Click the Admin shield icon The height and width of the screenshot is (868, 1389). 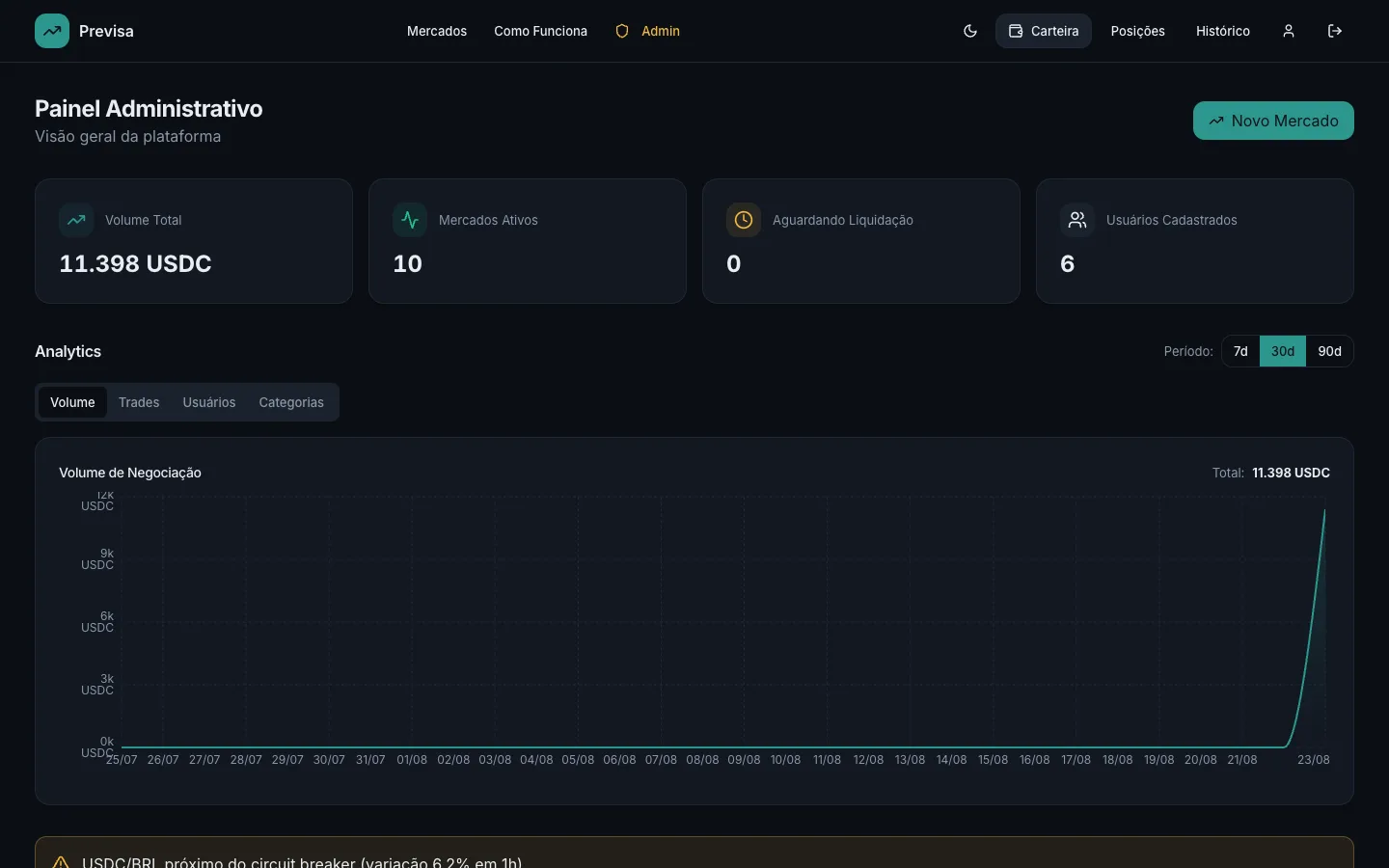point(622,31)
